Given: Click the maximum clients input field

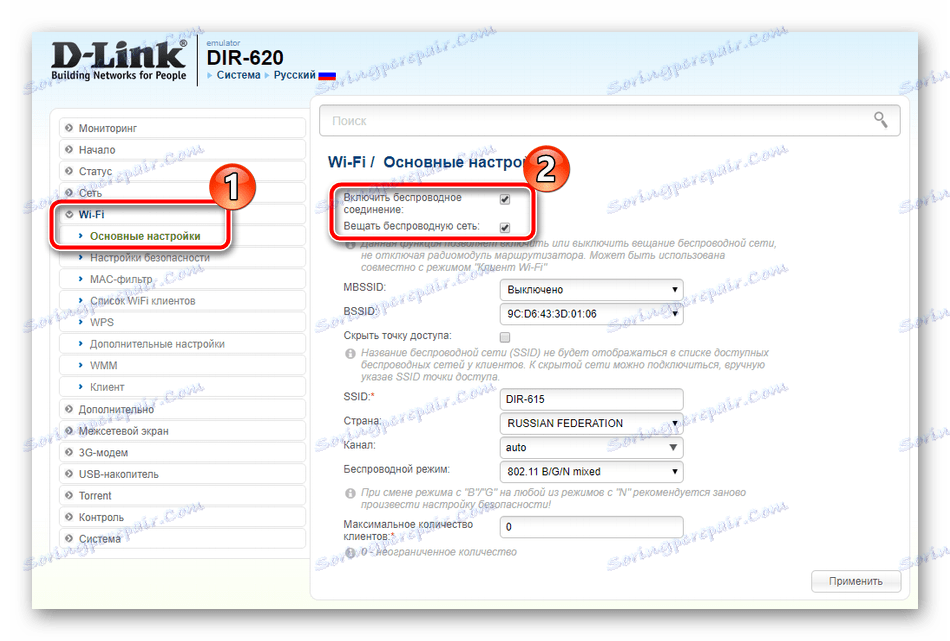Looking at the screenshot, I should [x=591, y=526].
